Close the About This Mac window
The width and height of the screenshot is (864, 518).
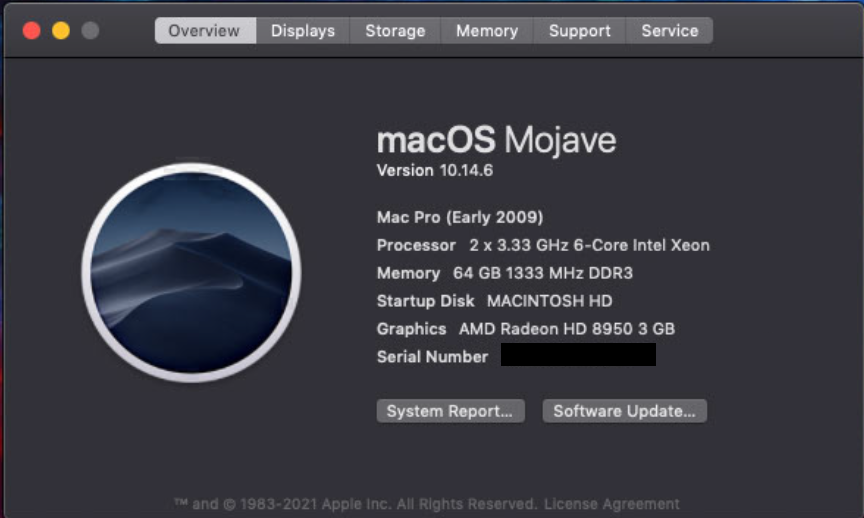[x=31, y=30]
